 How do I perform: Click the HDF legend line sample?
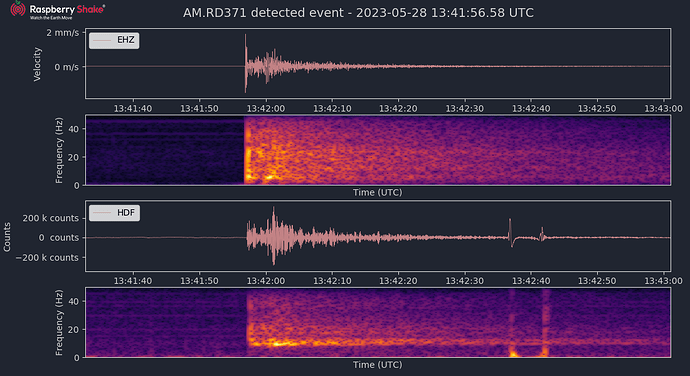click(x=102, y=213)
